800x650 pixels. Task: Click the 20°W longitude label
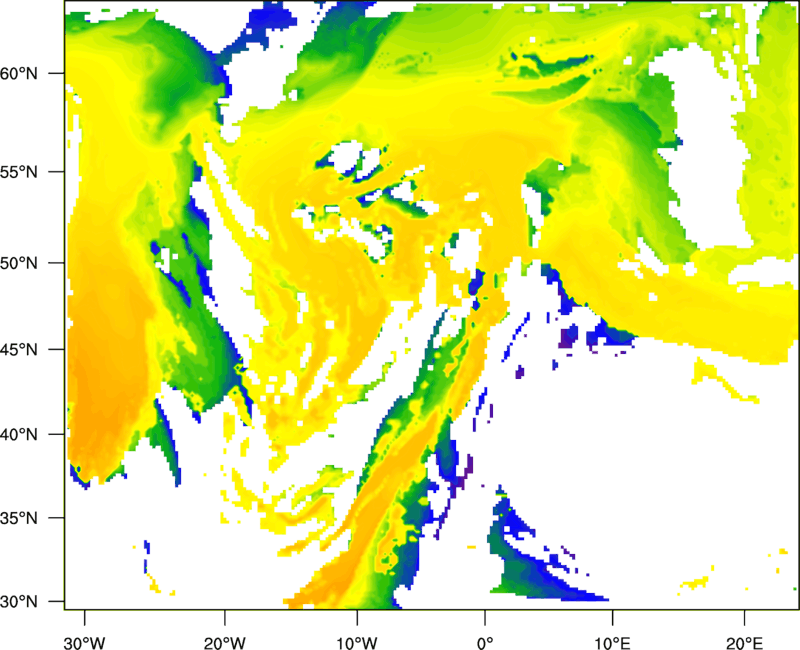(x=224, y=643)
